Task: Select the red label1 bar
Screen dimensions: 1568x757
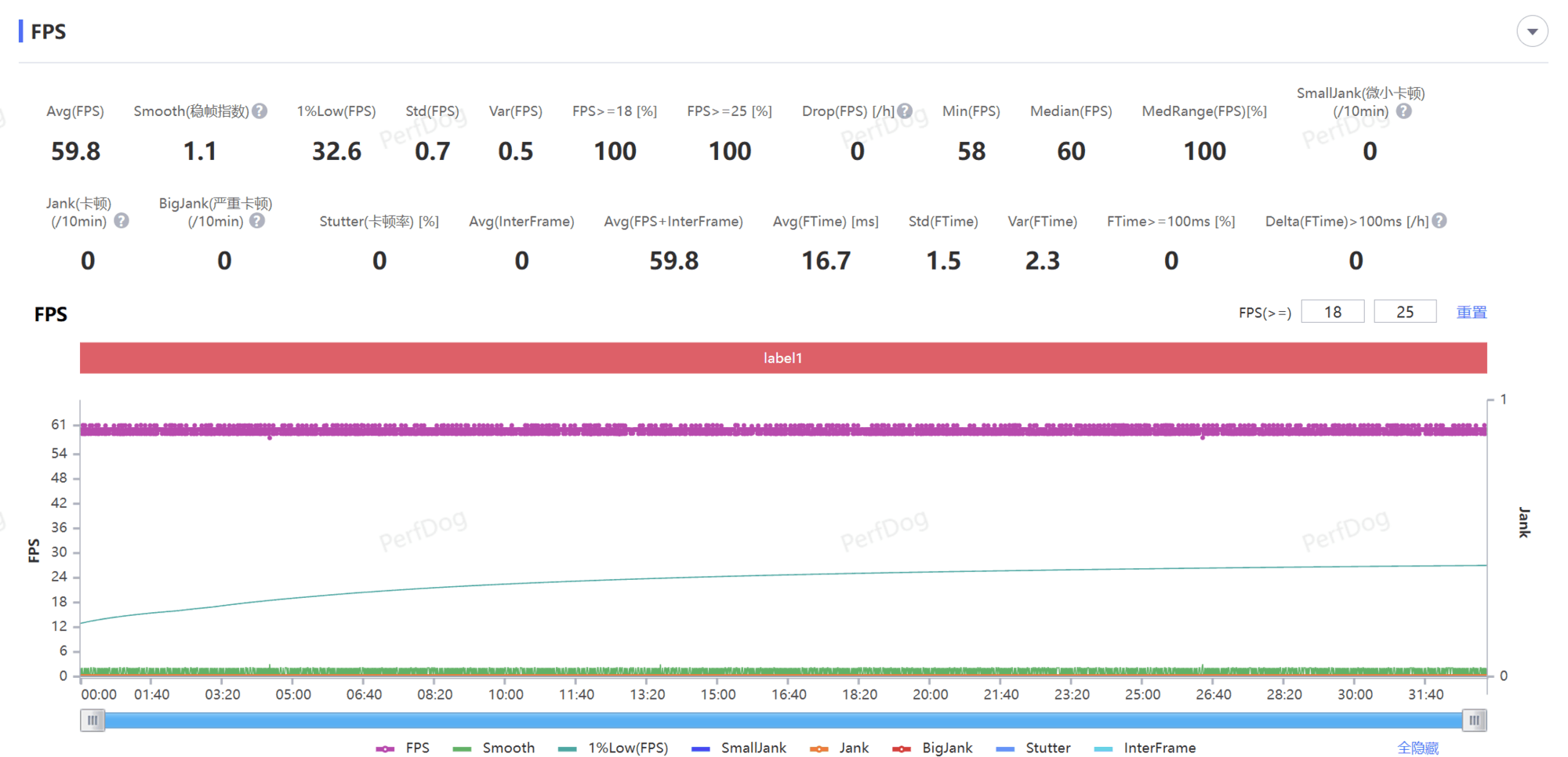Action: pos(782,358)
